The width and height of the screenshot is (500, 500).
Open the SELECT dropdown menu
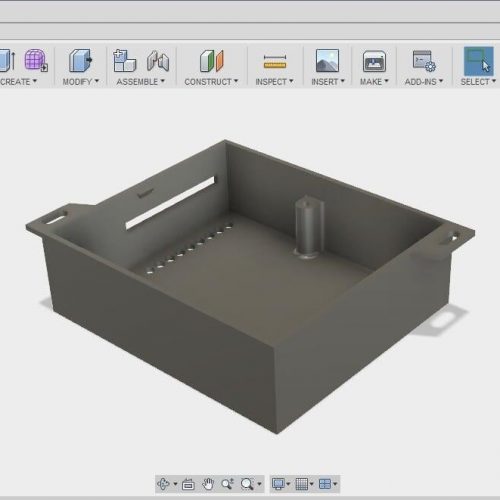(478, 82)
